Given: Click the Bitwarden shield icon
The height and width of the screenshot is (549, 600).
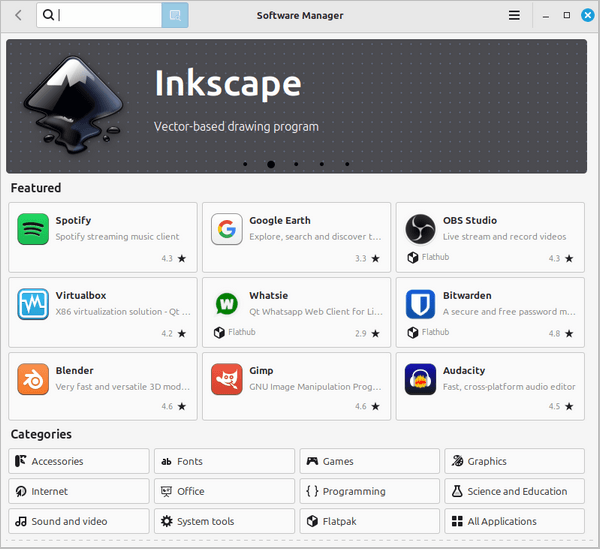Looking at the screenshot, I should click(x=420, y=304).
